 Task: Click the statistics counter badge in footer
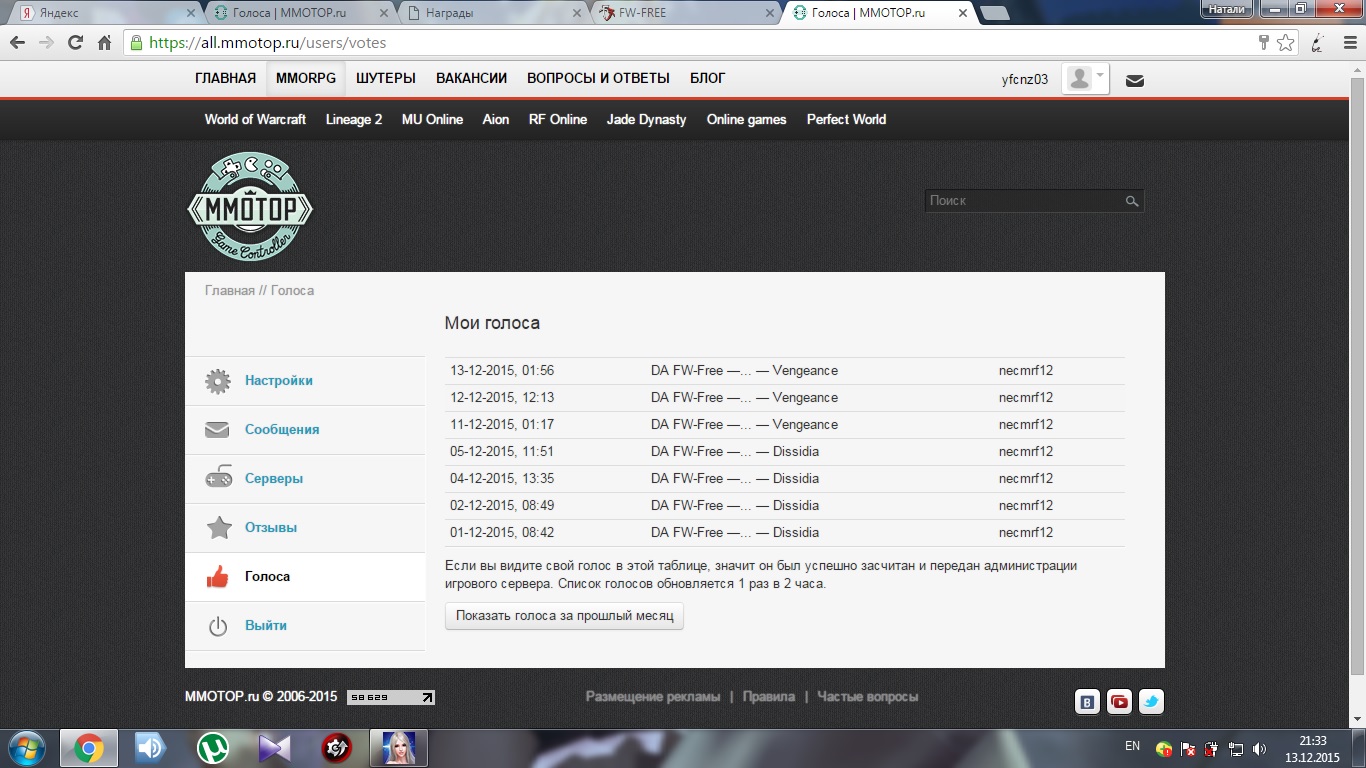(x=391, y=697)
